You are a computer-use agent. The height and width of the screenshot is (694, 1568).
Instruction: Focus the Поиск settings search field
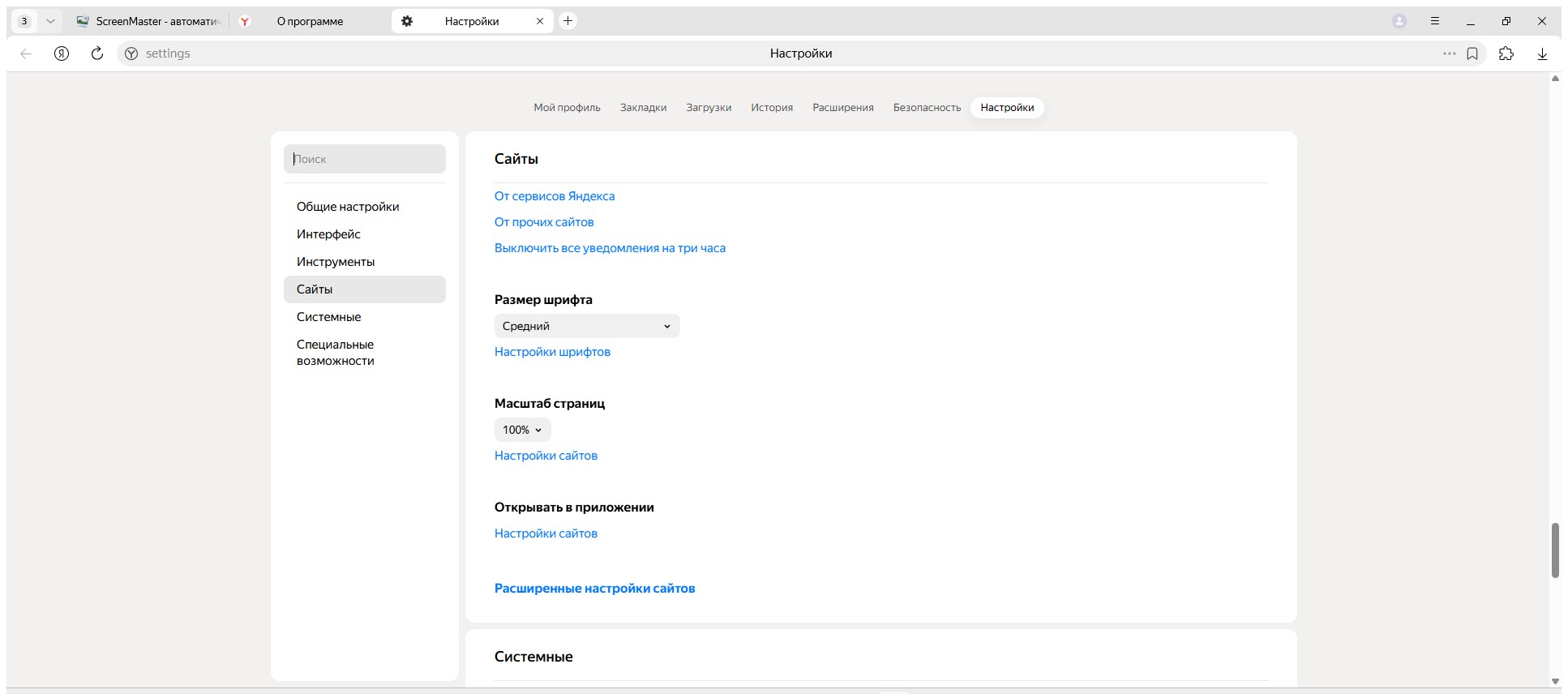point(365,159)
